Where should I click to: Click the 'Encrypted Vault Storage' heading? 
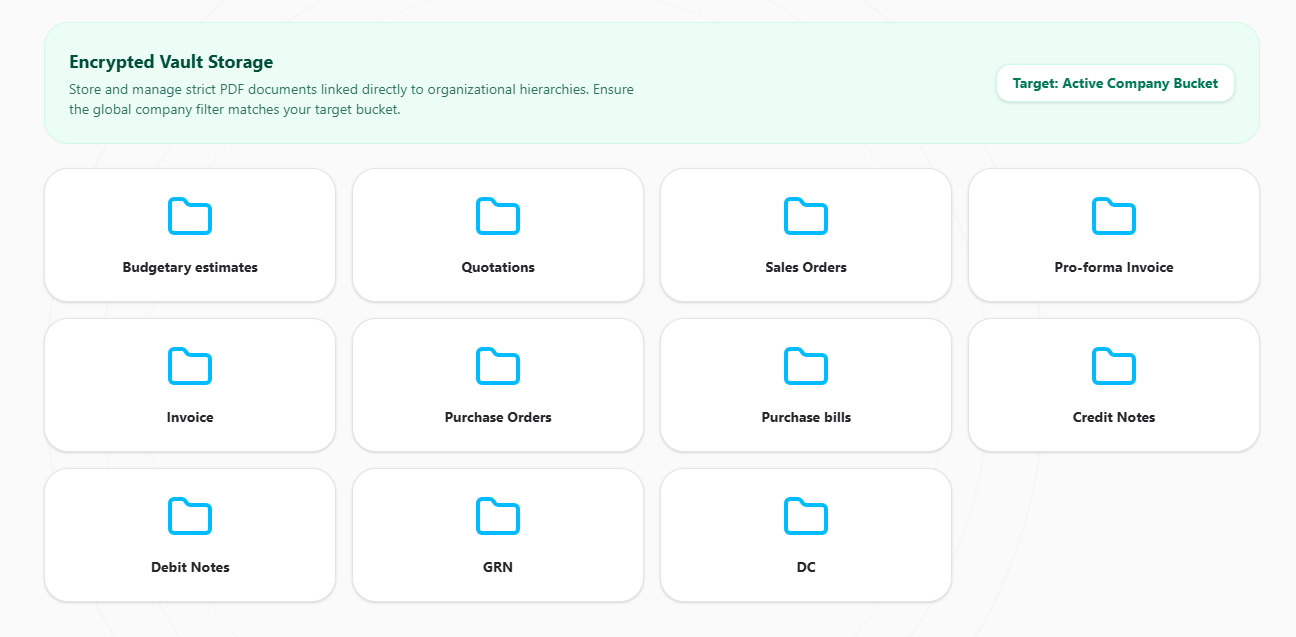click(171, 62)
